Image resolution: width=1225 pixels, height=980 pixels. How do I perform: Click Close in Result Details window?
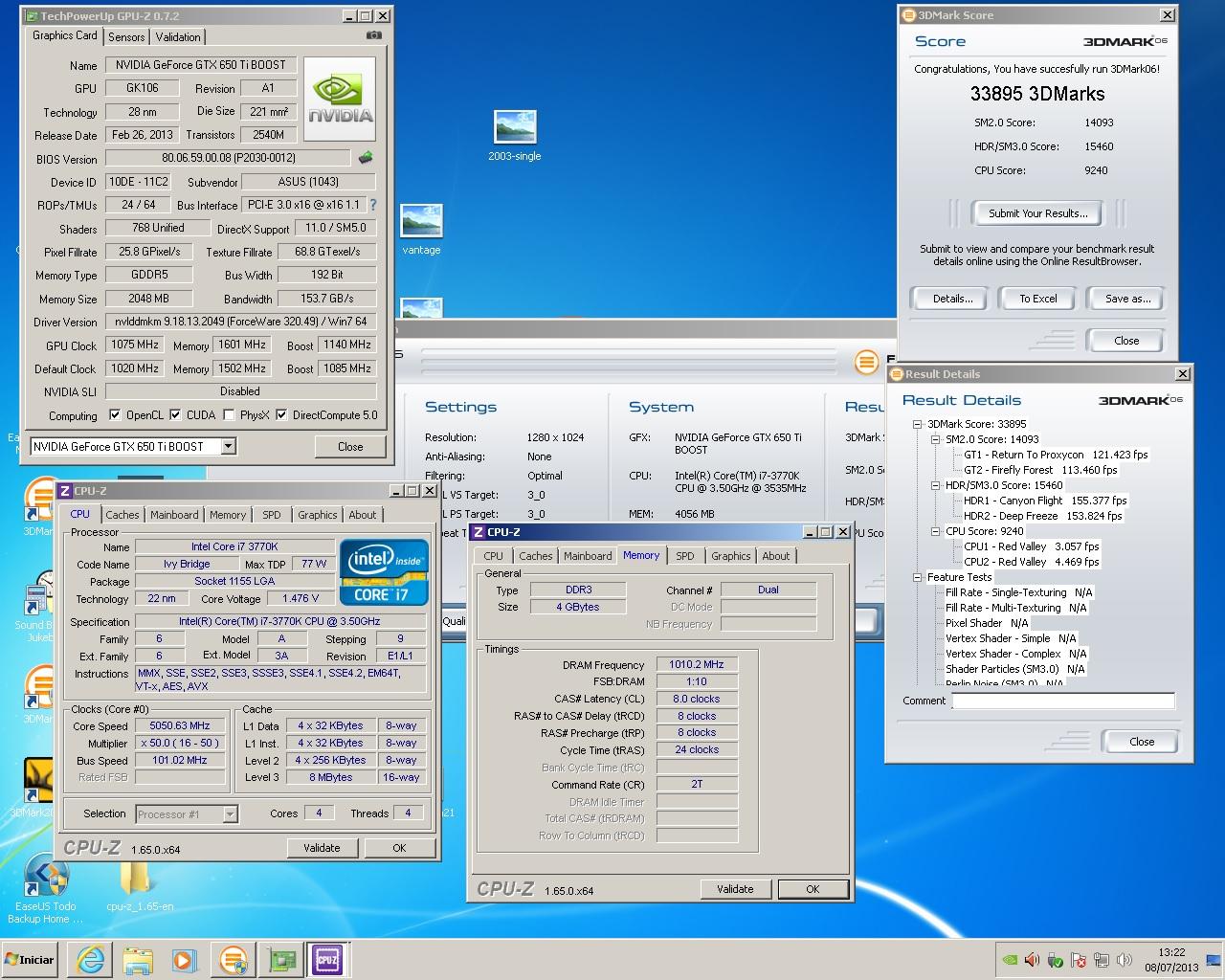pos(1142,742)
